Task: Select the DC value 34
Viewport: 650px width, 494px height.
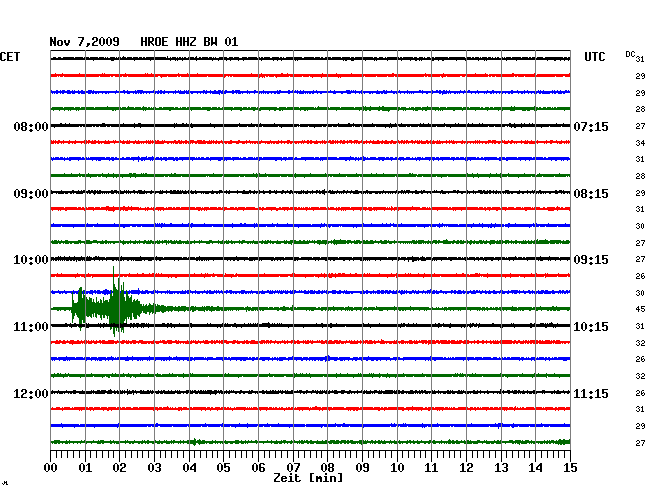Action: (640, 143)
